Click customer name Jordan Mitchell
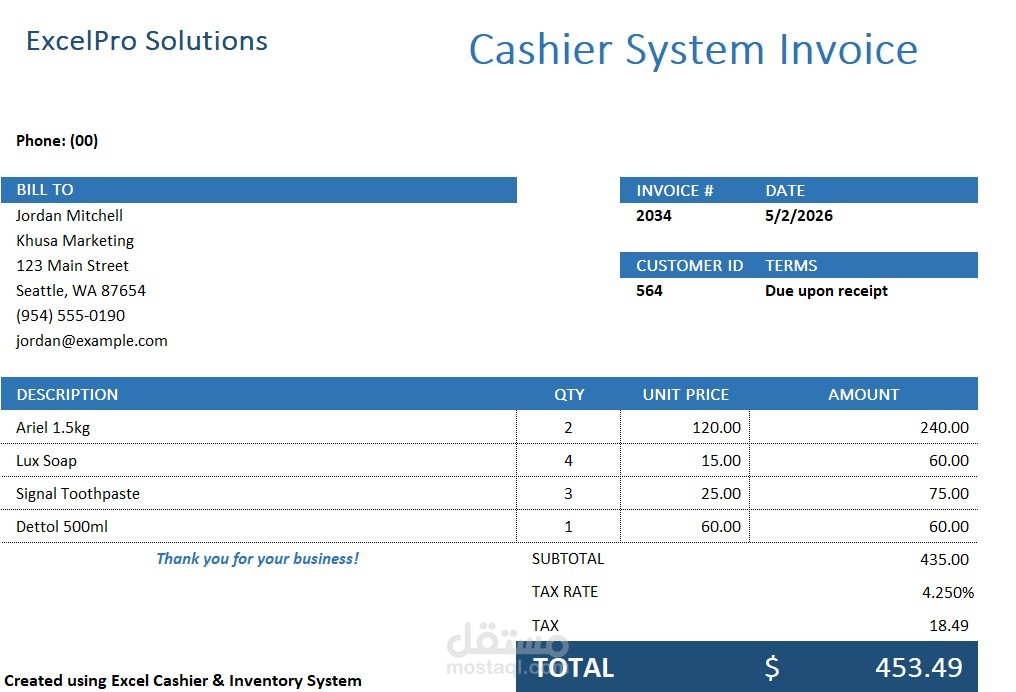 pyautogui.click(x=69, y=216)
